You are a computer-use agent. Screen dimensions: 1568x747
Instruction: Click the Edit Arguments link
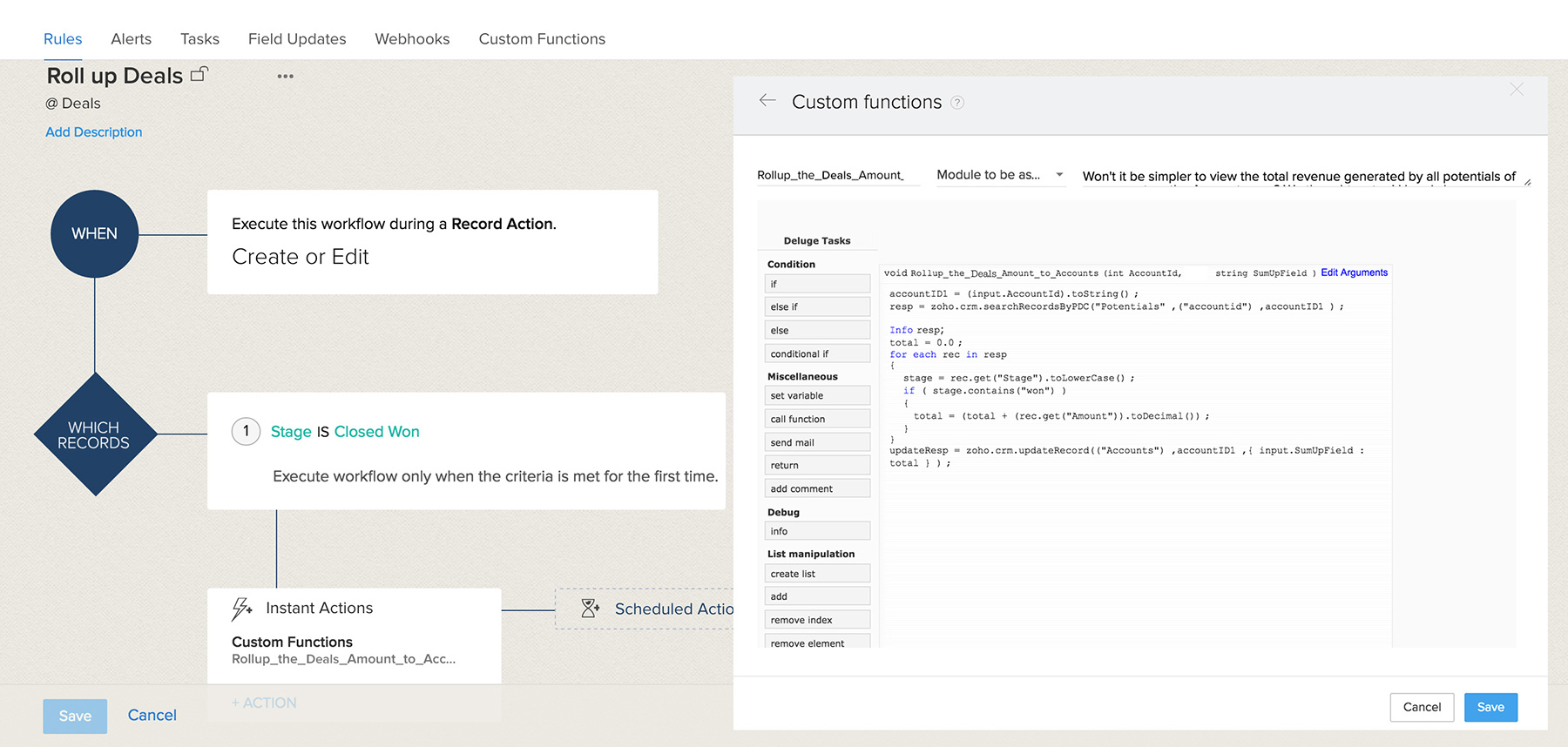tap(1354, 273)
